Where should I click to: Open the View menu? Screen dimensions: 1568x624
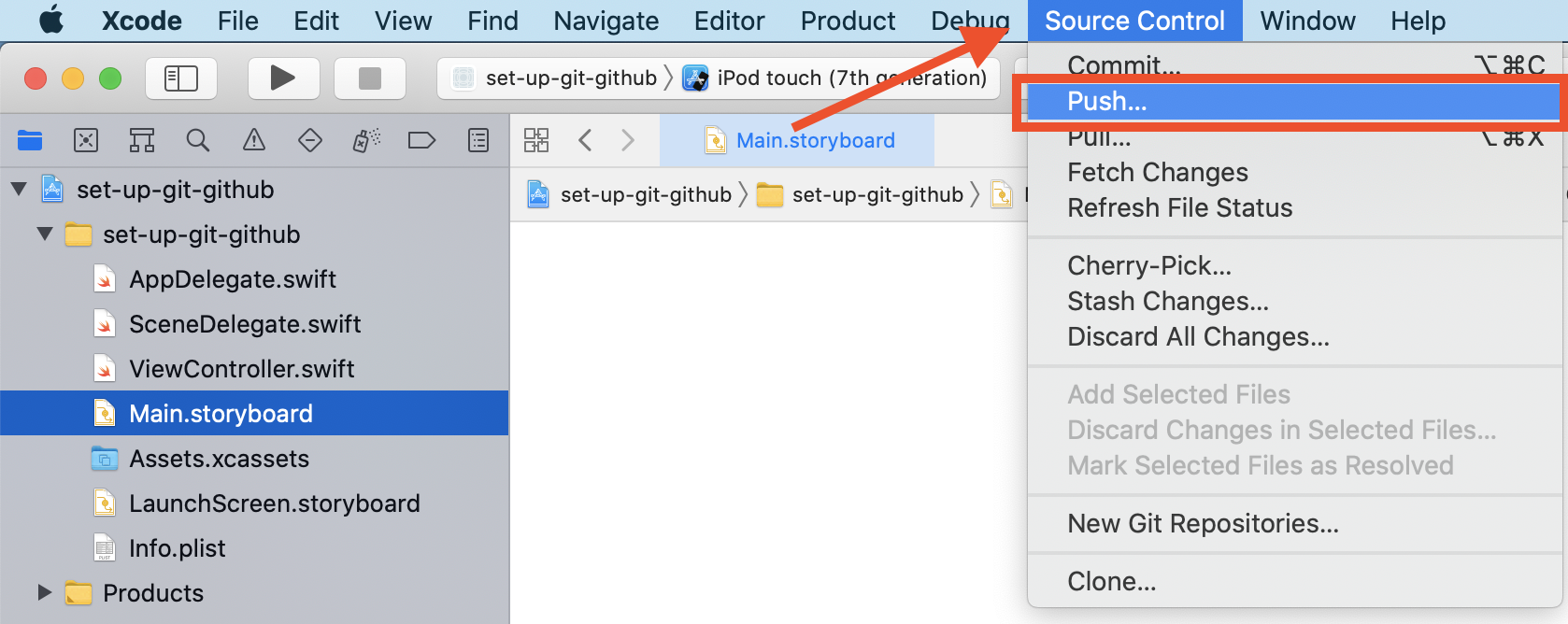(403, 21)
